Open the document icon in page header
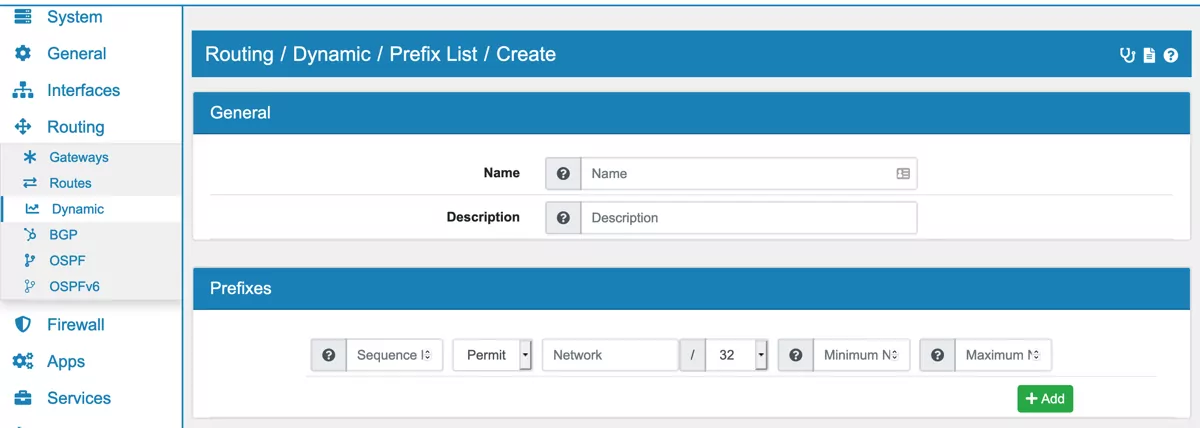The height and width of the screenshot is (428, 1200). pos(1150,55)
